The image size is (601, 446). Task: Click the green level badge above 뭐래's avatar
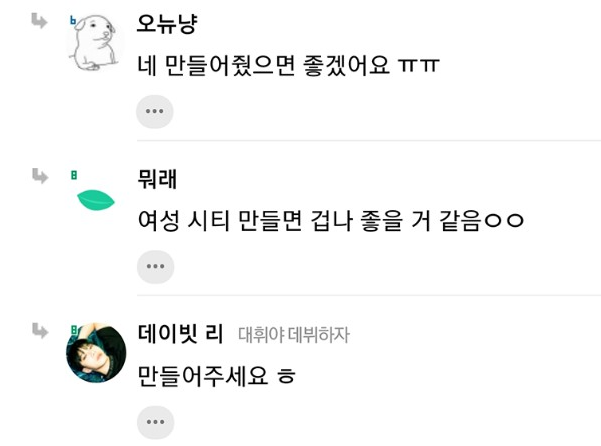click(x=74, y=175)
